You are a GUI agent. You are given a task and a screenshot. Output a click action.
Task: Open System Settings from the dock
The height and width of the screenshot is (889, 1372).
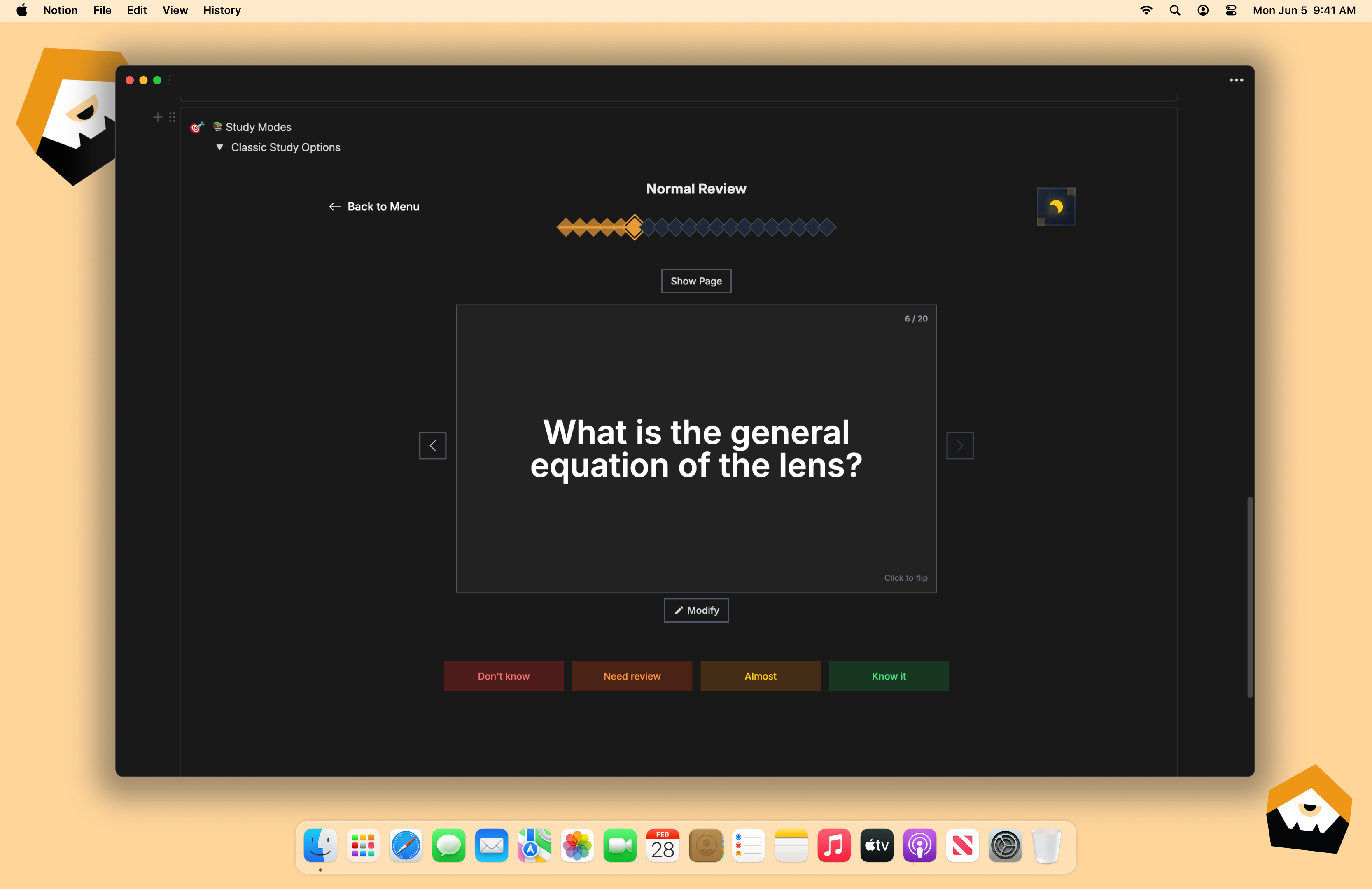point(1006,845)
